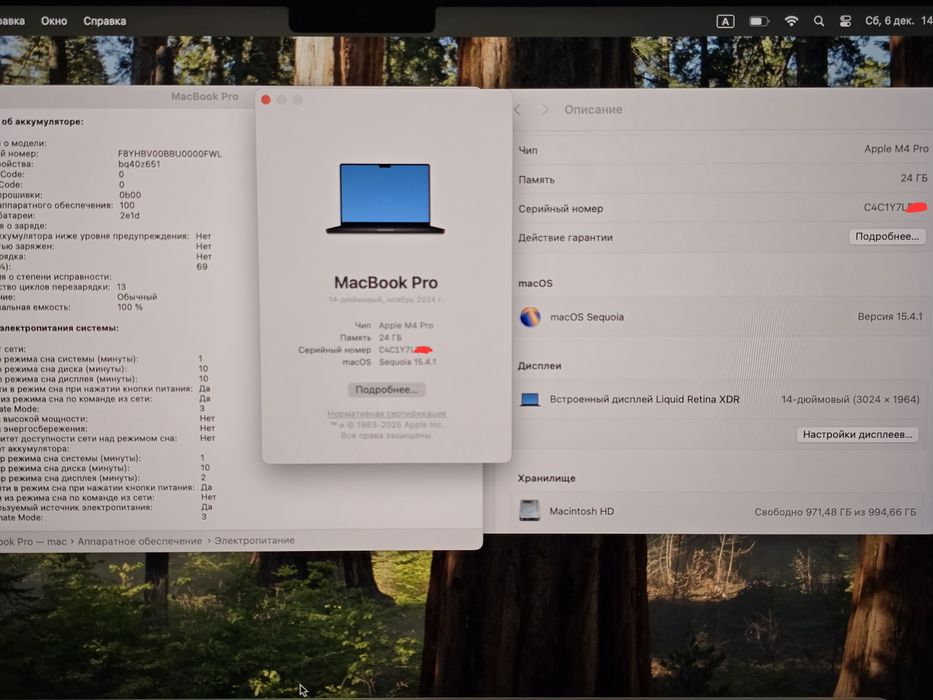933x700 pixels.
Task: Click the firmware version value 0b00
Action: 130,195
